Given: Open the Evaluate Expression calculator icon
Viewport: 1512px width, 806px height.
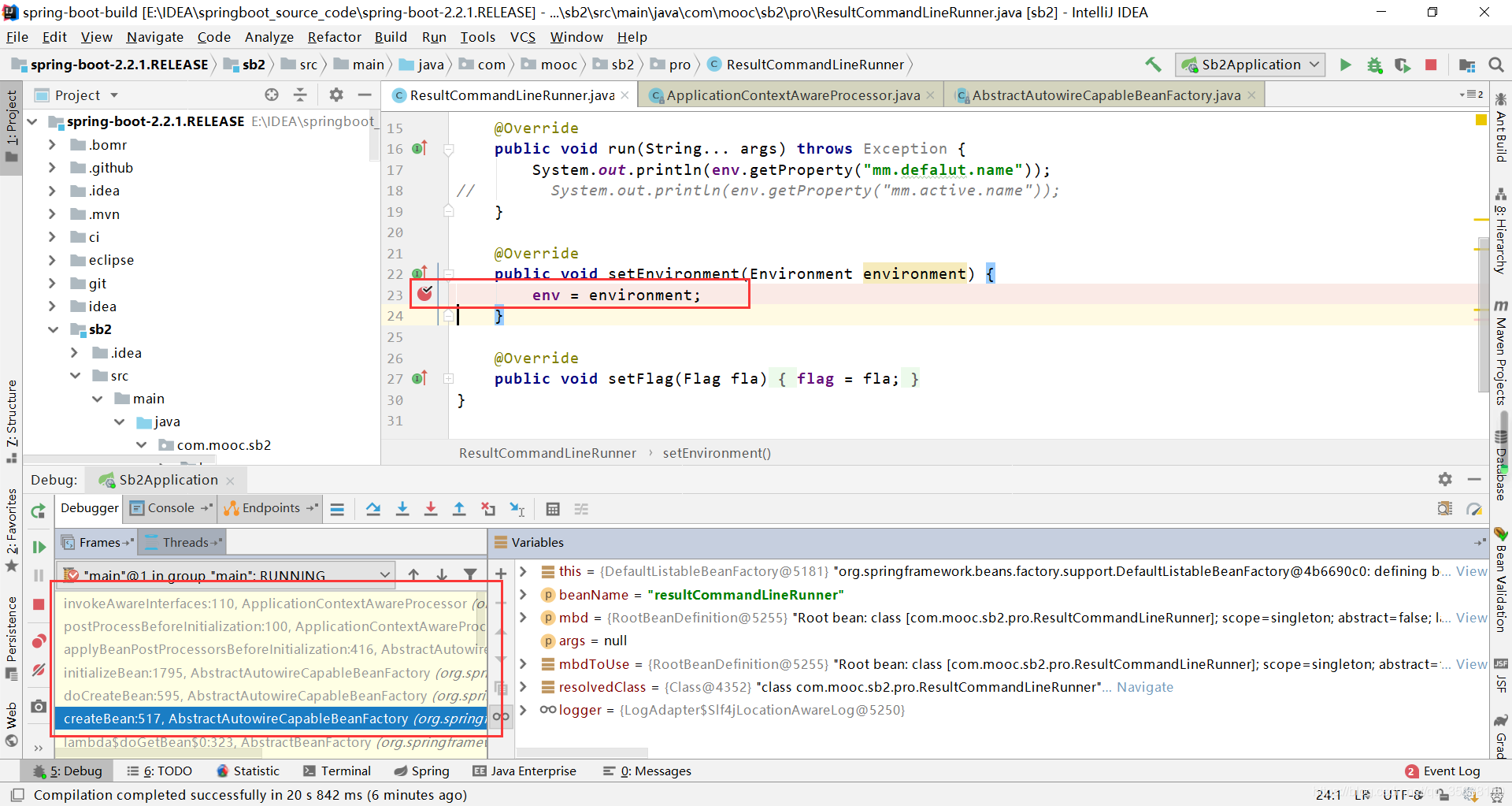Looking at the screenshot, I should point(553,509).
